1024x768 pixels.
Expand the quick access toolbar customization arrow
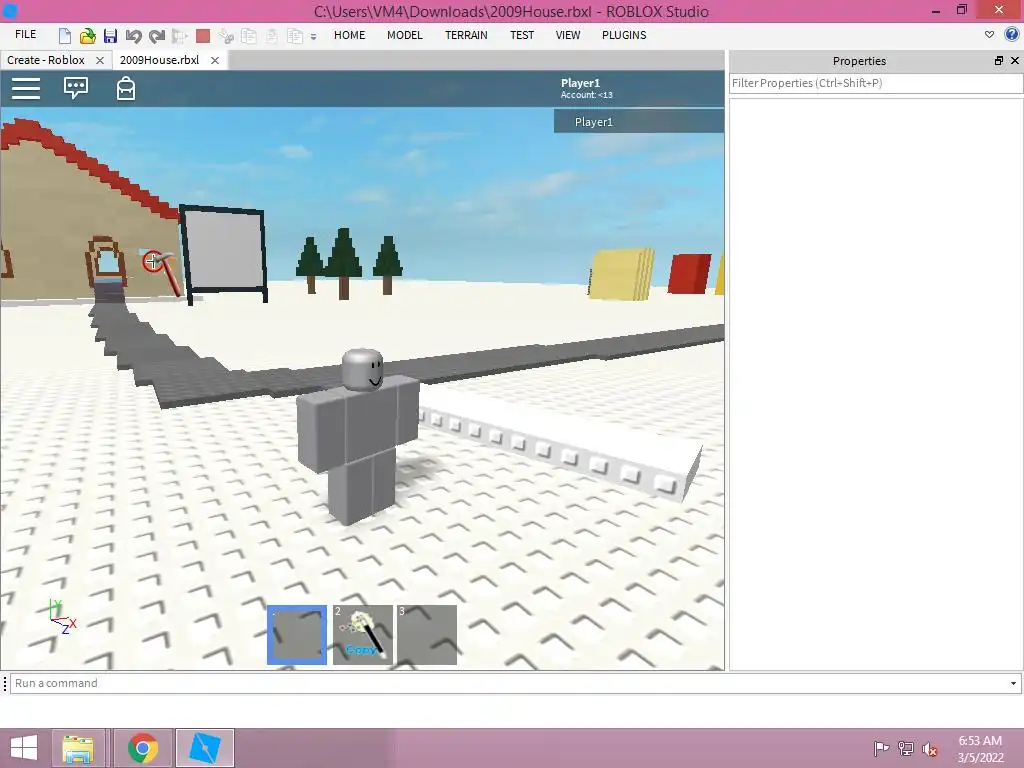[313, 37]
